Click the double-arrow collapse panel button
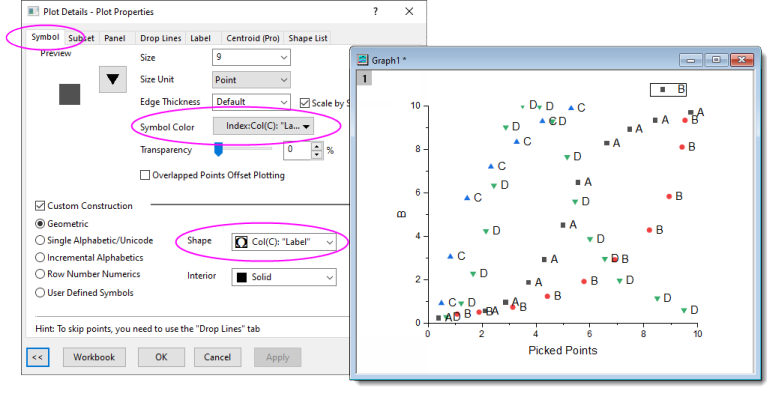 [x=37, y=356]
